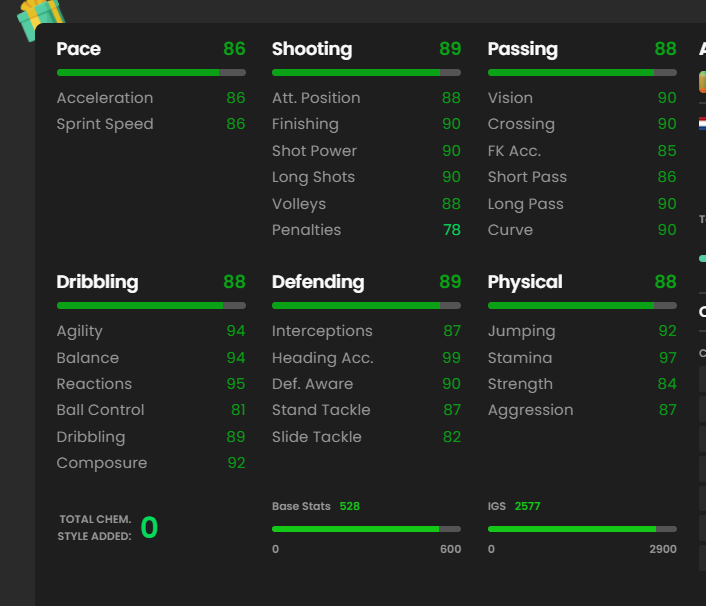Click the Pace stat progress bar
The width and height of the screenshot is (706, 606).
tap(151, 72)
